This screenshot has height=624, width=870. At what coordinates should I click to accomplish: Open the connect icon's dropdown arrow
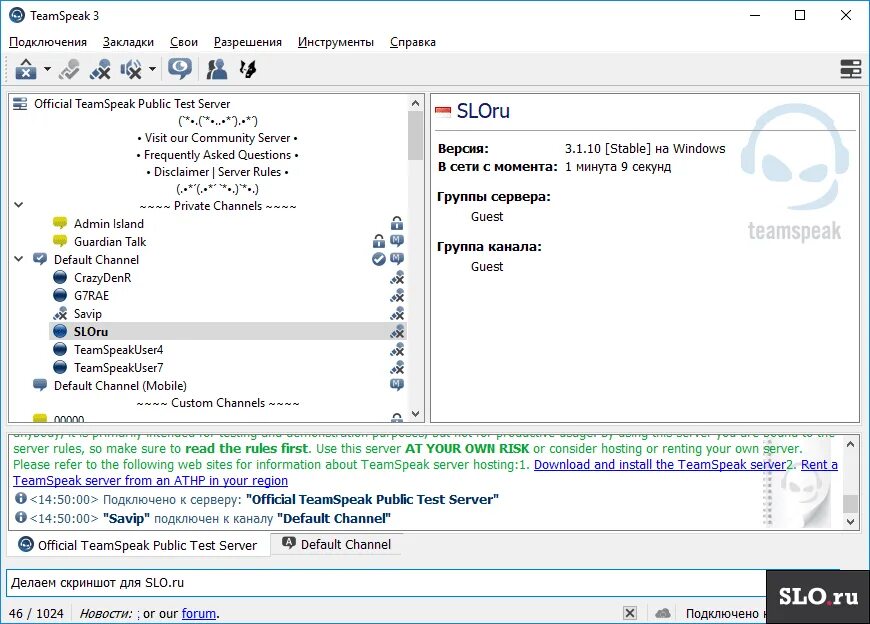pyautogui.click(x=47, y=69)
